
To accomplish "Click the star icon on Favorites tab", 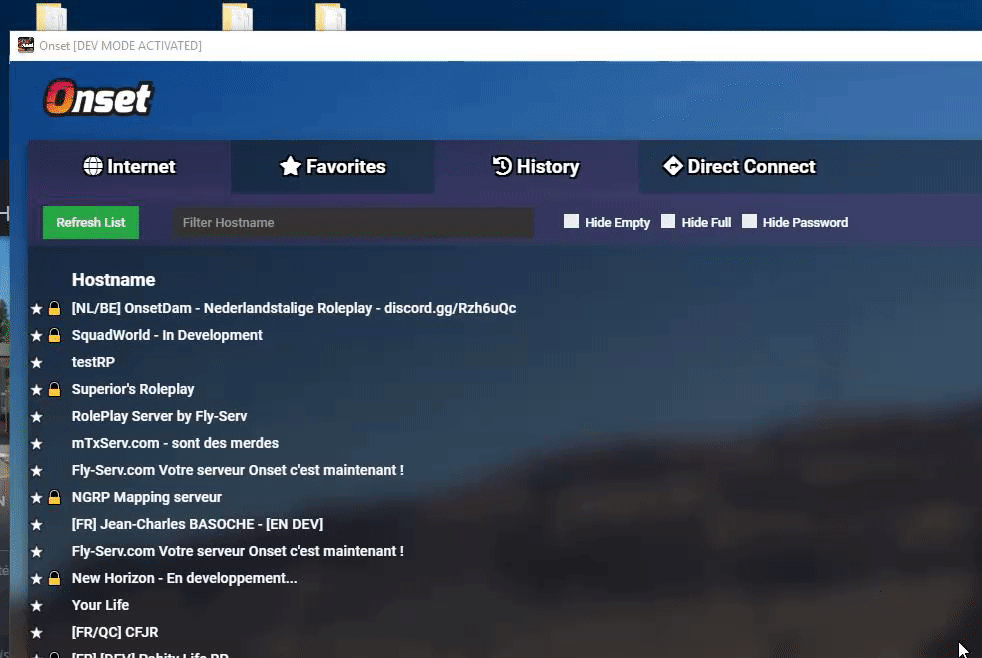I will coord(290,166).
